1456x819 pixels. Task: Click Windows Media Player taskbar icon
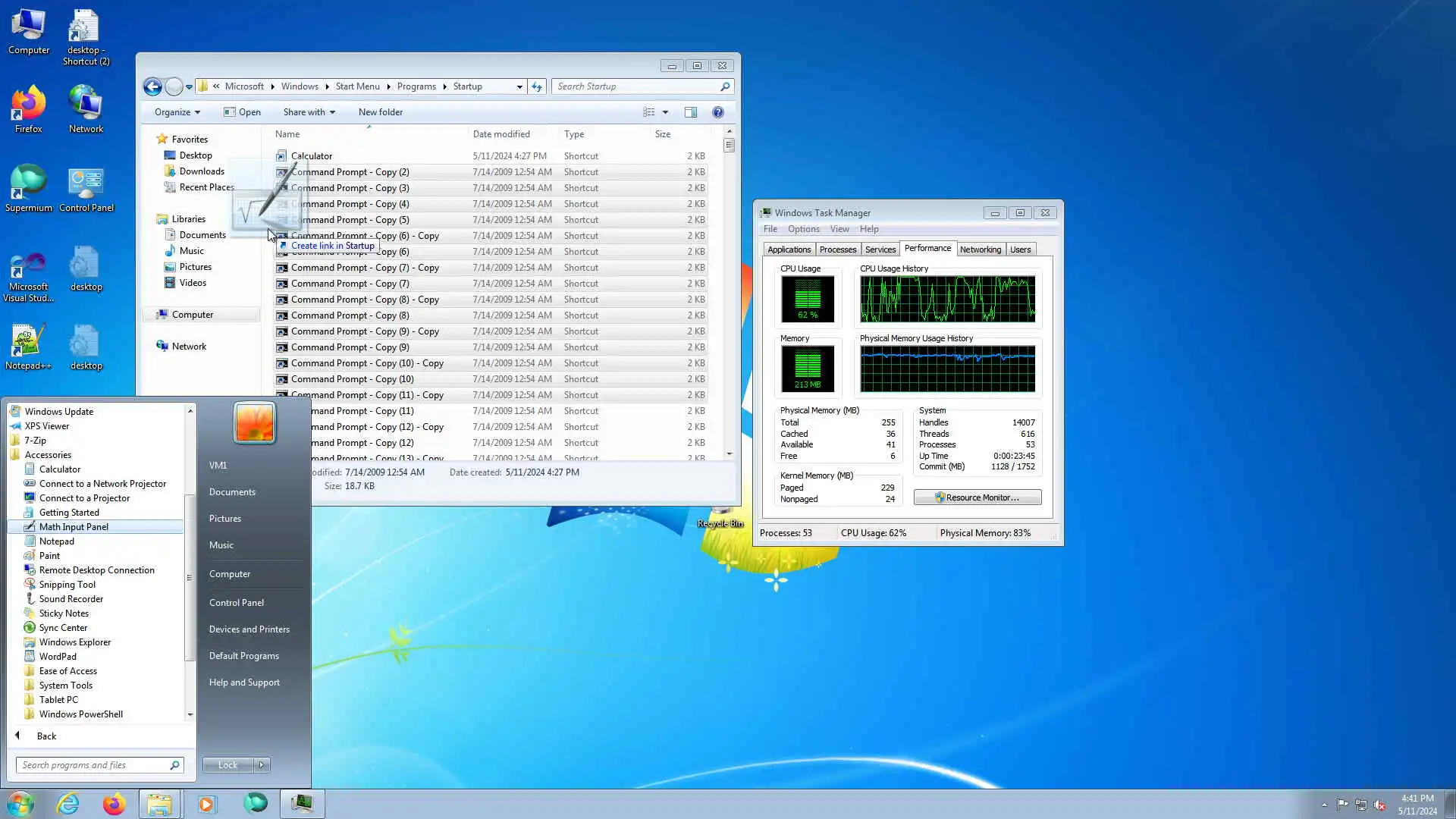click(x=206, y=803)
